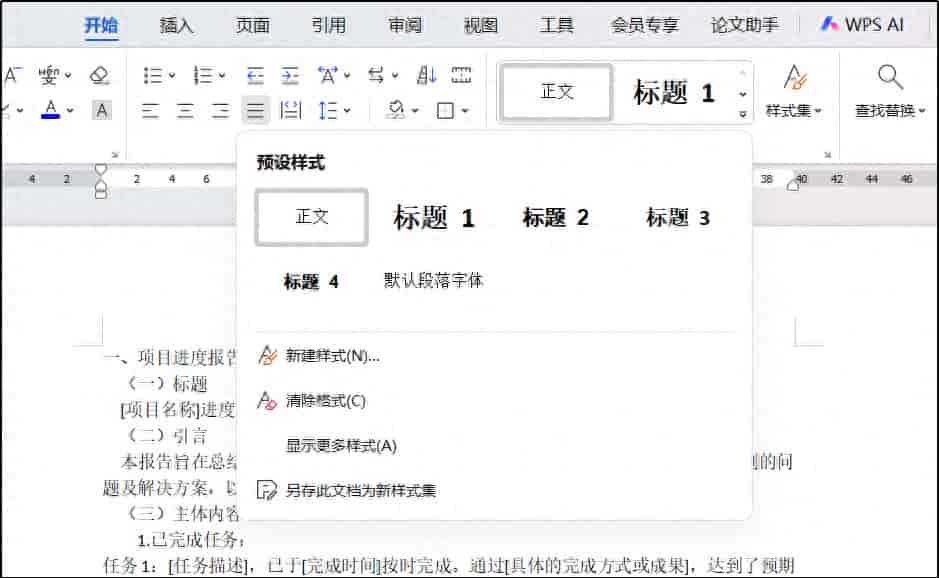Apply 标题 1 style from ribbon gallery

pyautogui.click(x=674, y=93)
